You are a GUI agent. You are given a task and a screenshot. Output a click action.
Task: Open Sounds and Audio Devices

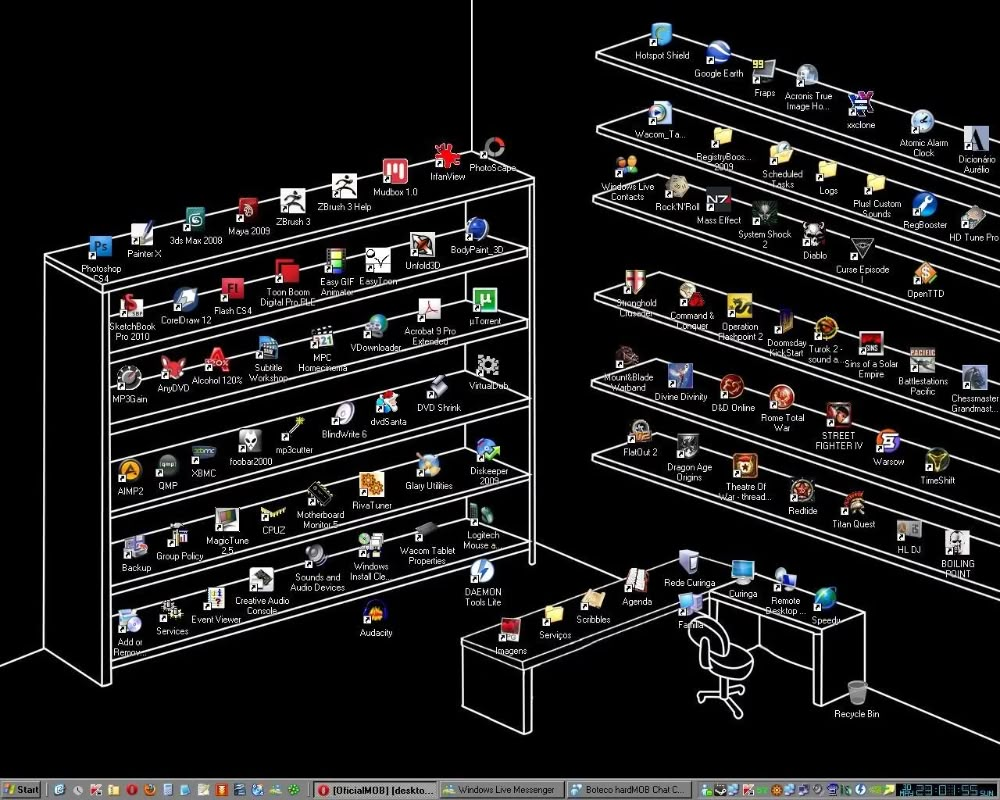pyautogui.click(x=316, y=557)
